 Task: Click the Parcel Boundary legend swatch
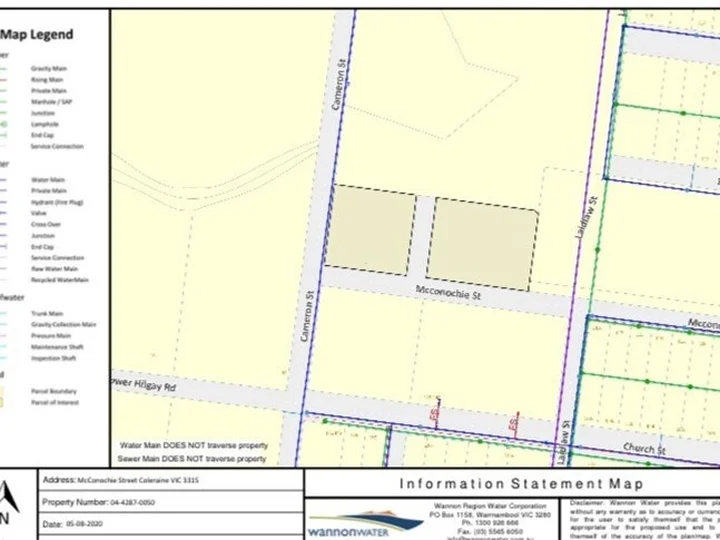tap(2, 391)
